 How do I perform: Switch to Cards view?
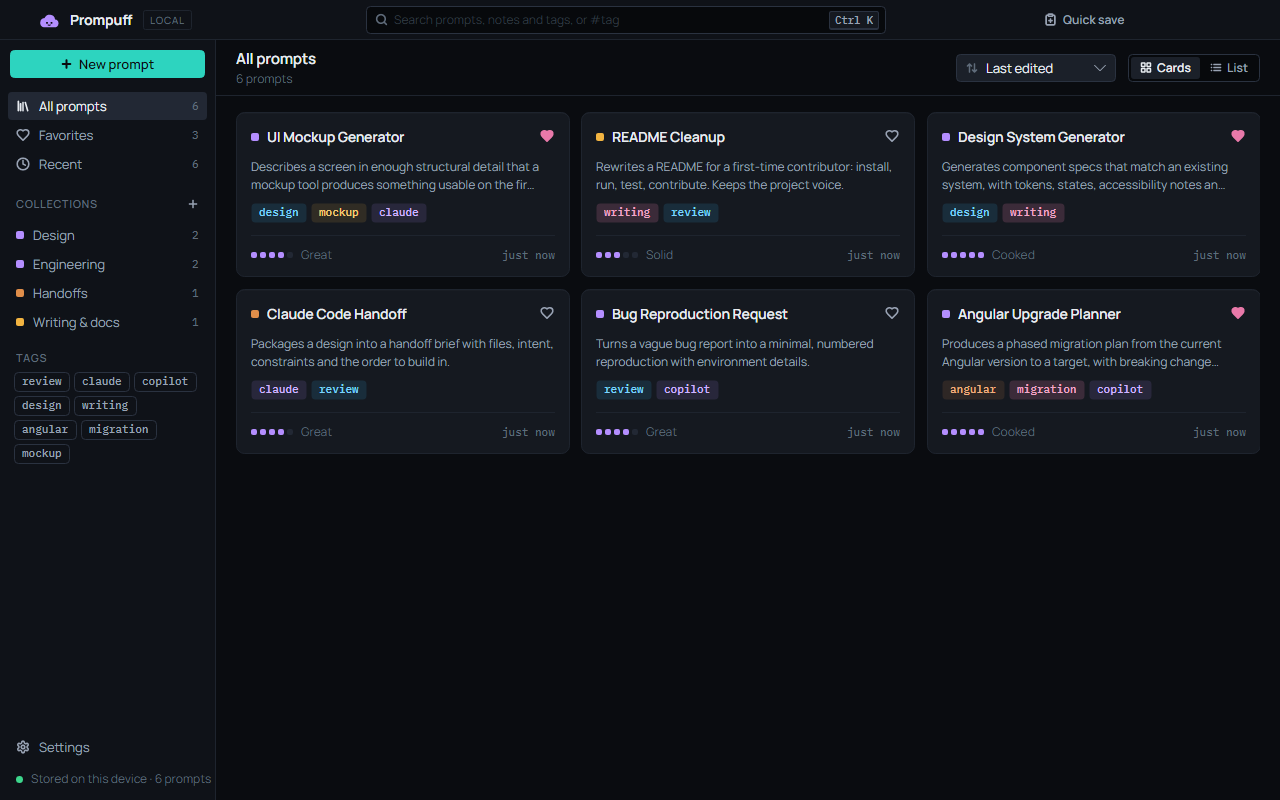1165,68
